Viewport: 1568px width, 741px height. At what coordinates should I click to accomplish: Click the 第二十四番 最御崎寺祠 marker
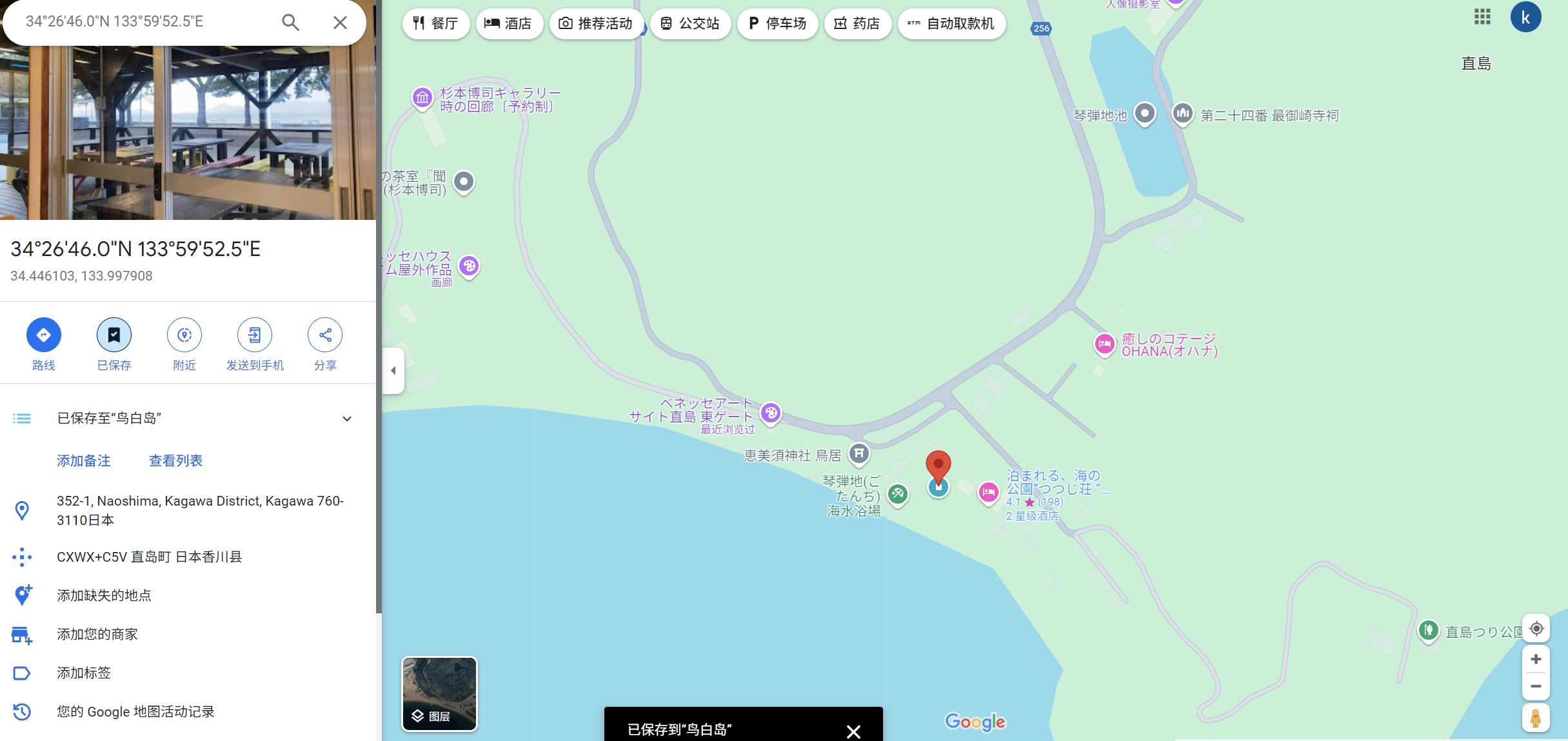pos(1183,115)
